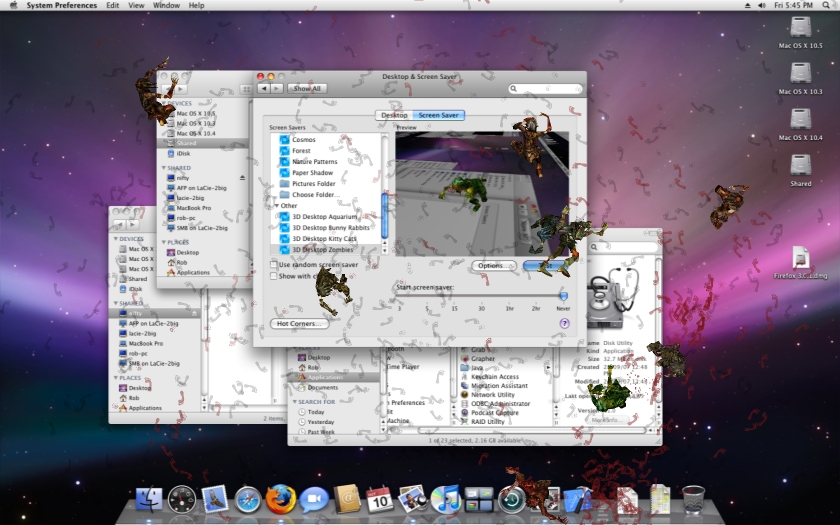Screen dimensions: 840x525
Task: Open the System Preferences menu
Action: point(62,5)
